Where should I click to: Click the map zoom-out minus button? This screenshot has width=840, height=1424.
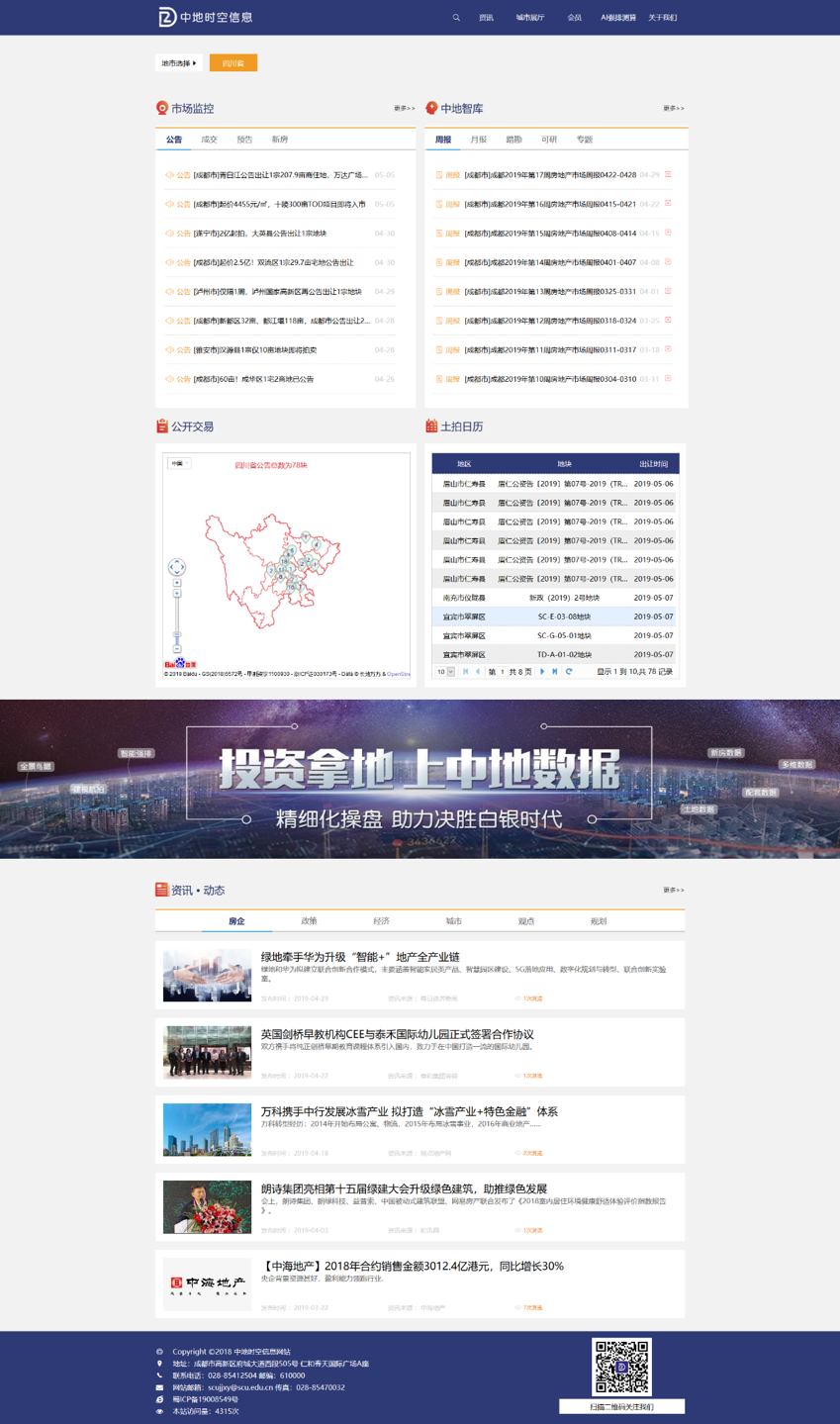click(177, 649)
